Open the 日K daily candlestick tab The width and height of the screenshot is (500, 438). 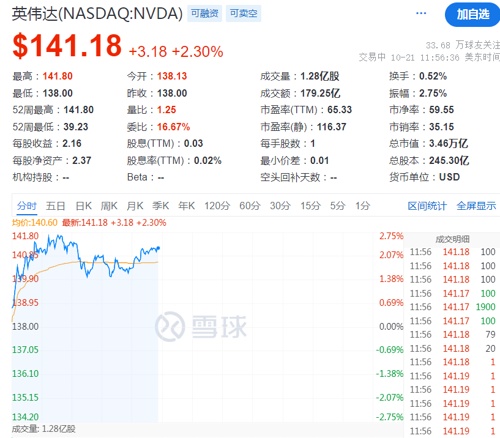[x=83, y=206]
